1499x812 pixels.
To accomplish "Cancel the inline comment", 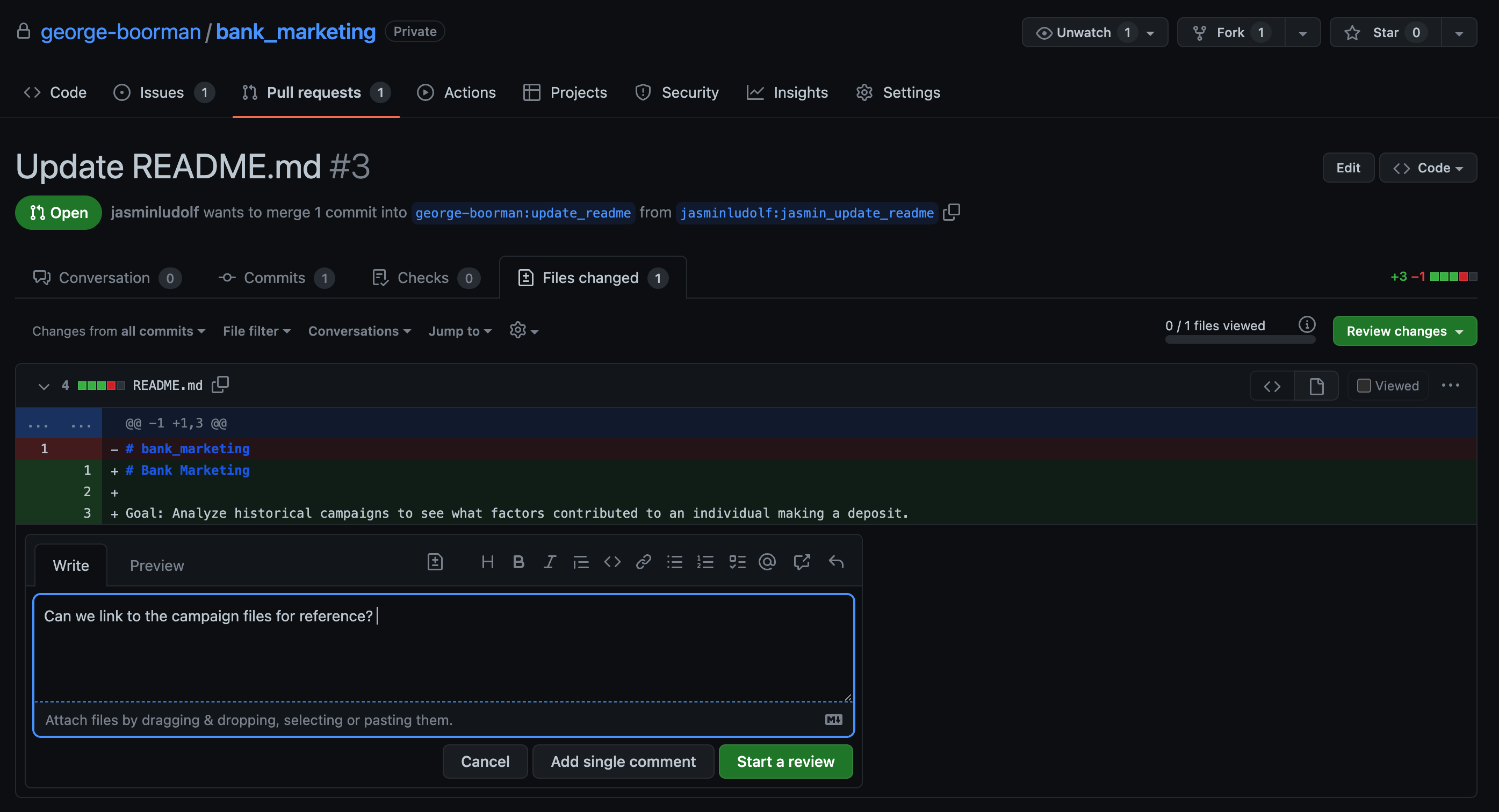I will tap(485, 762).
